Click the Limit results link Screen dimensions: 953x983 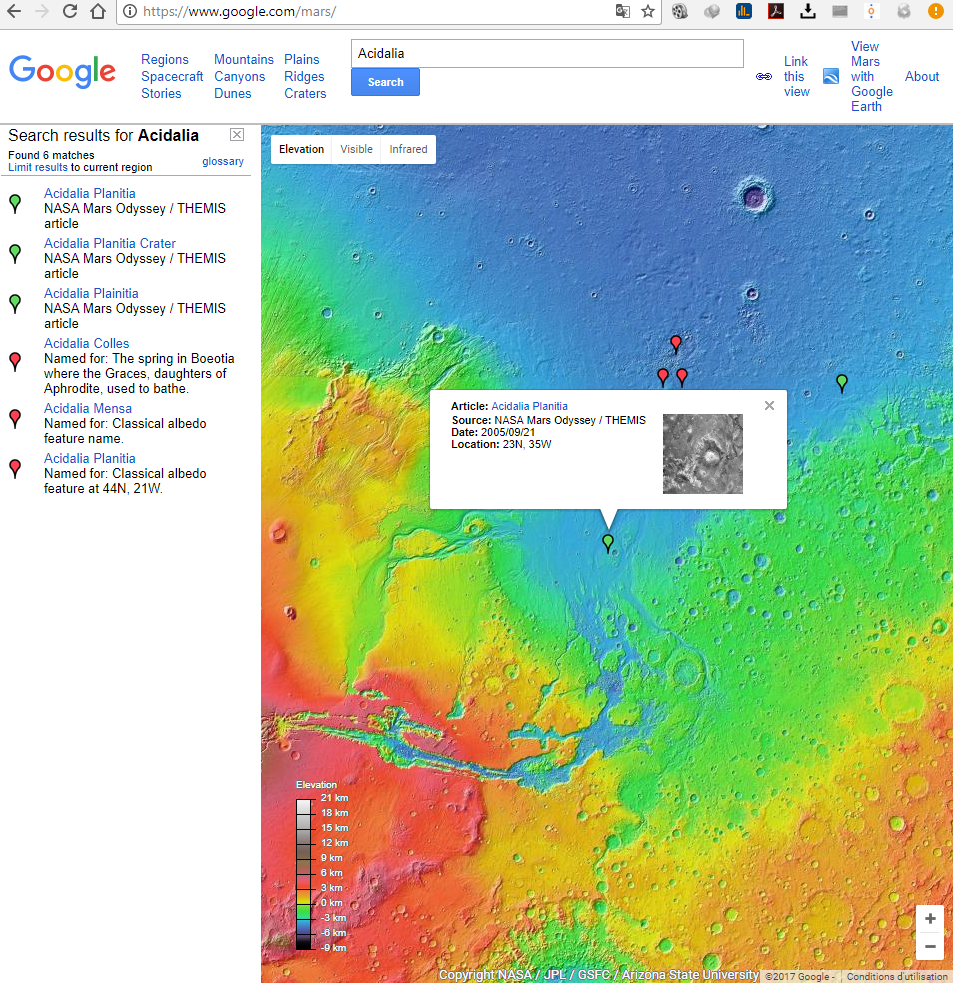(37, 167)
